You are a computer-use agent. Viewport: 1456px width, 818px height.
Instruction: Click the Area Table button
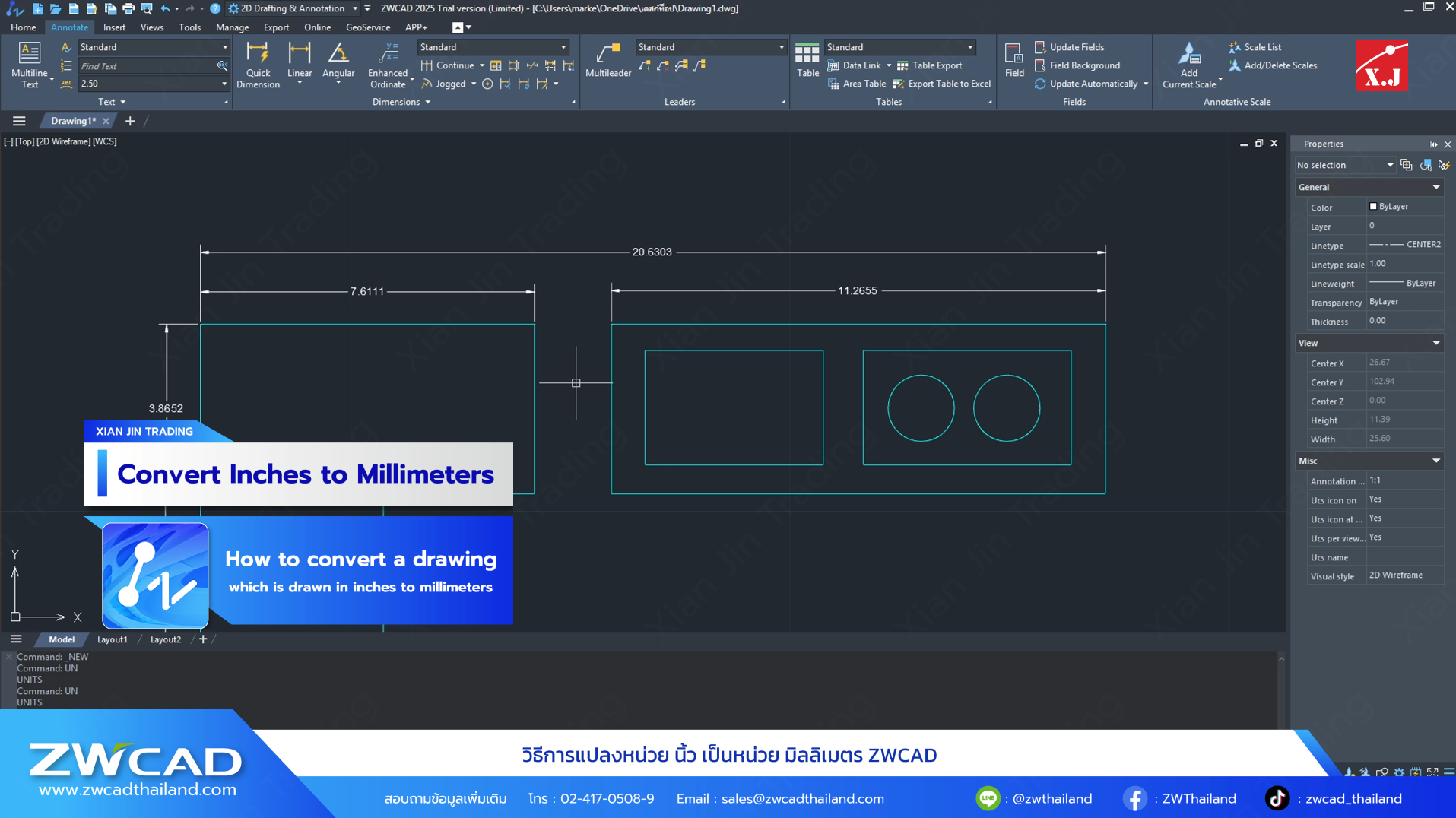point(856,84)
